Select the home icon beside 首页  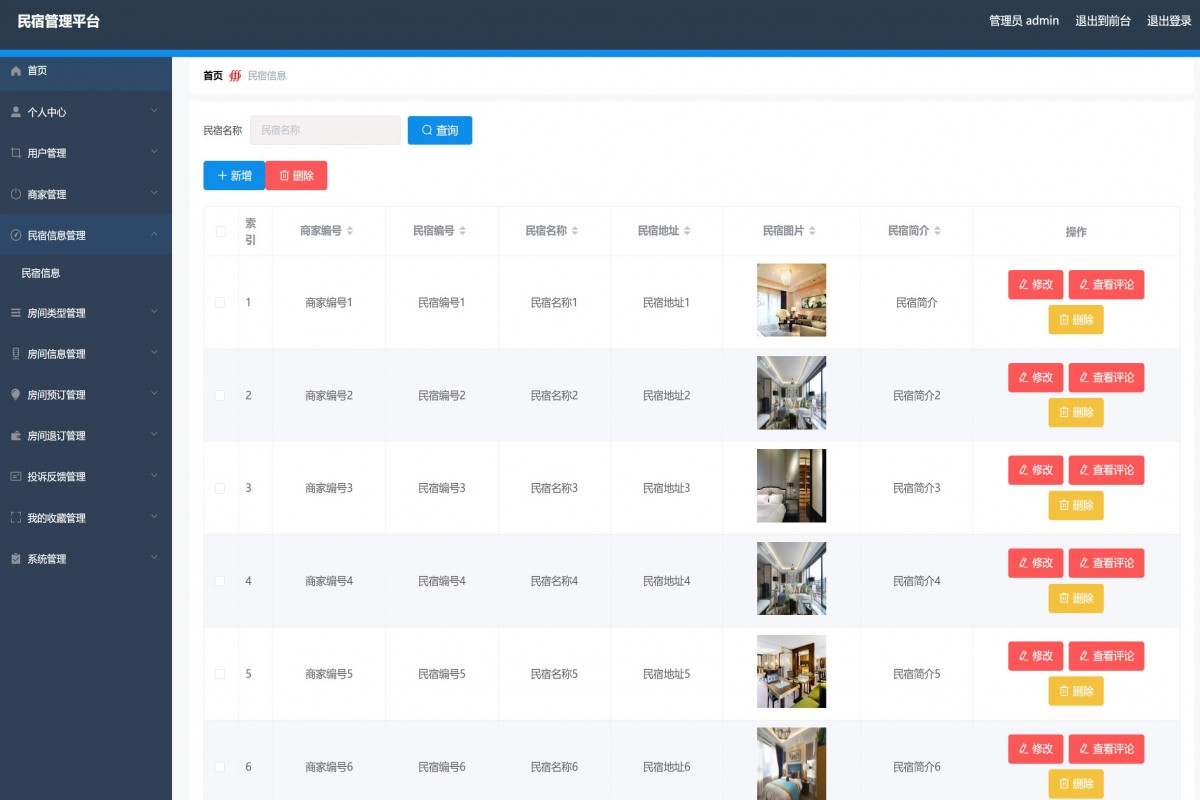pyautogui.click(x=16, y=71)
